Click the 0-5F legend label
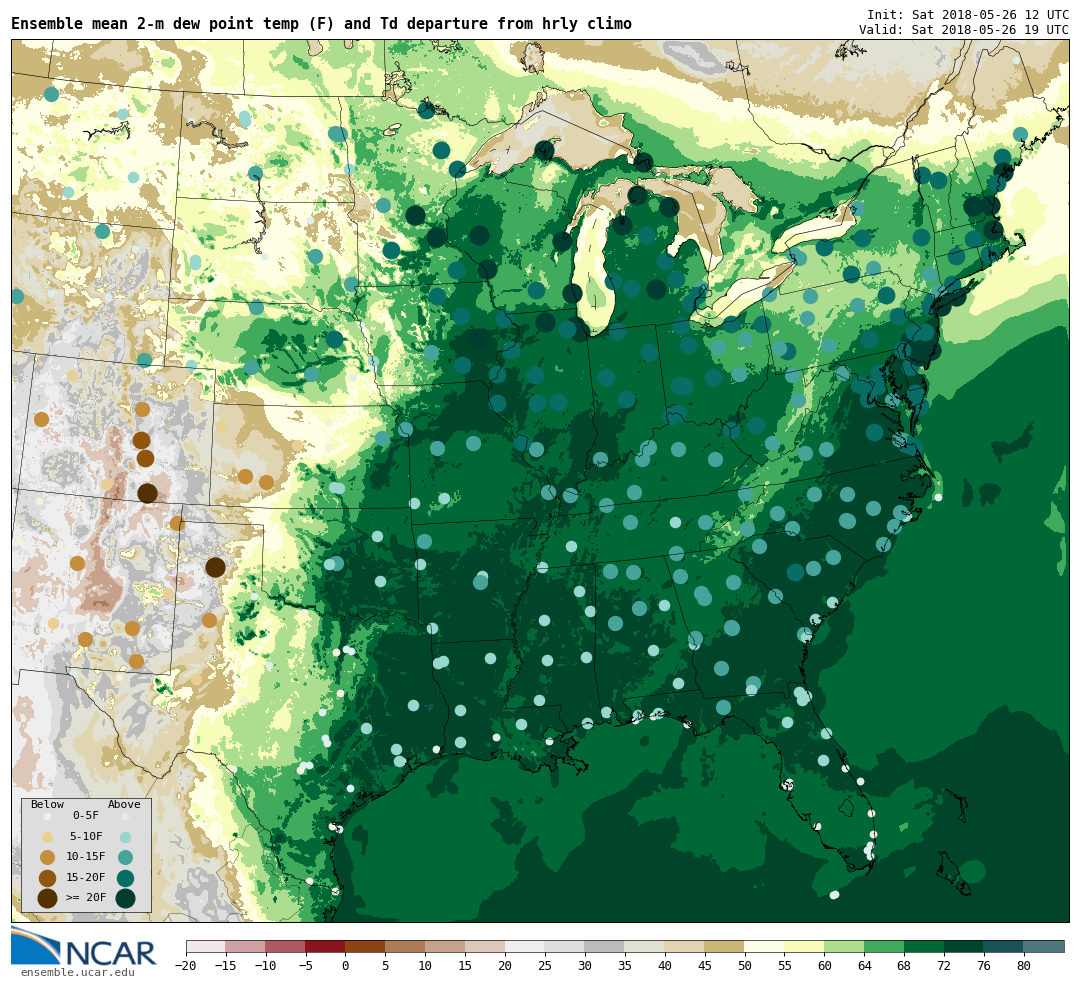This screenshot has height=985, width=1080. (x=85, y=816)
